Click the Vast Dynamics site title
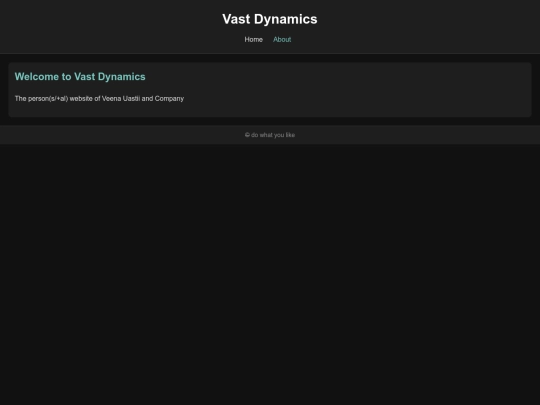The height and width of the screenshot is (405, 540). 270,19
